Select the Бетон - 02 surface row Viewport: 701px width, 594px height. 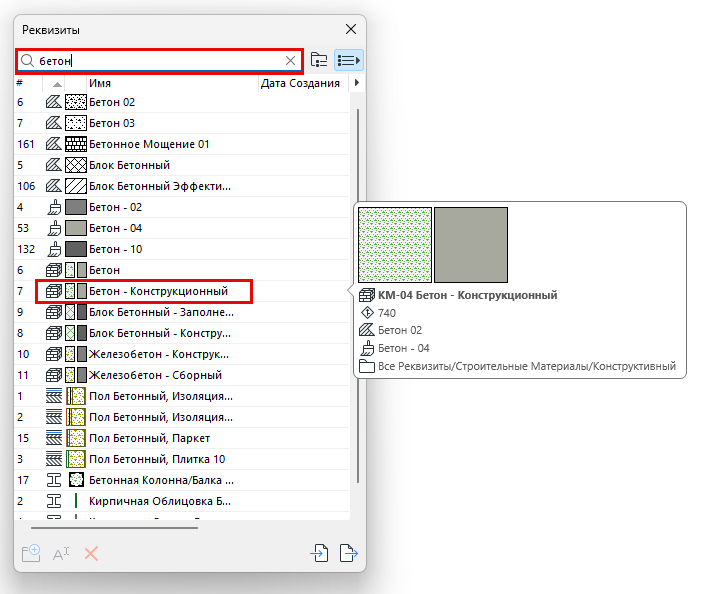click(182, 207)
